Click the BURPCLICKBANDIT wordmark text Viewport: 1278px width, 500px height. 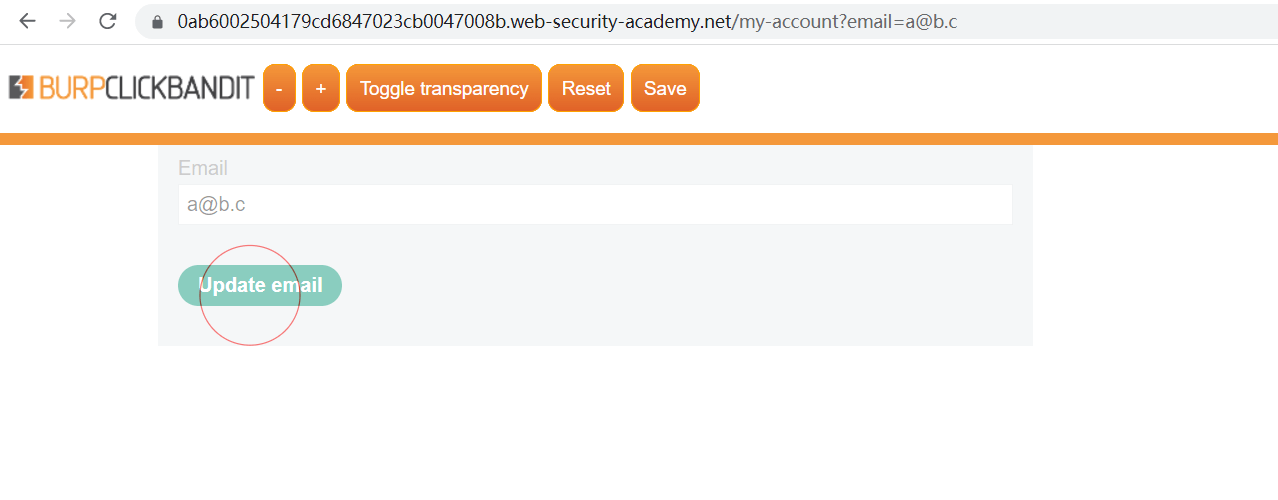tap(147, 88)
